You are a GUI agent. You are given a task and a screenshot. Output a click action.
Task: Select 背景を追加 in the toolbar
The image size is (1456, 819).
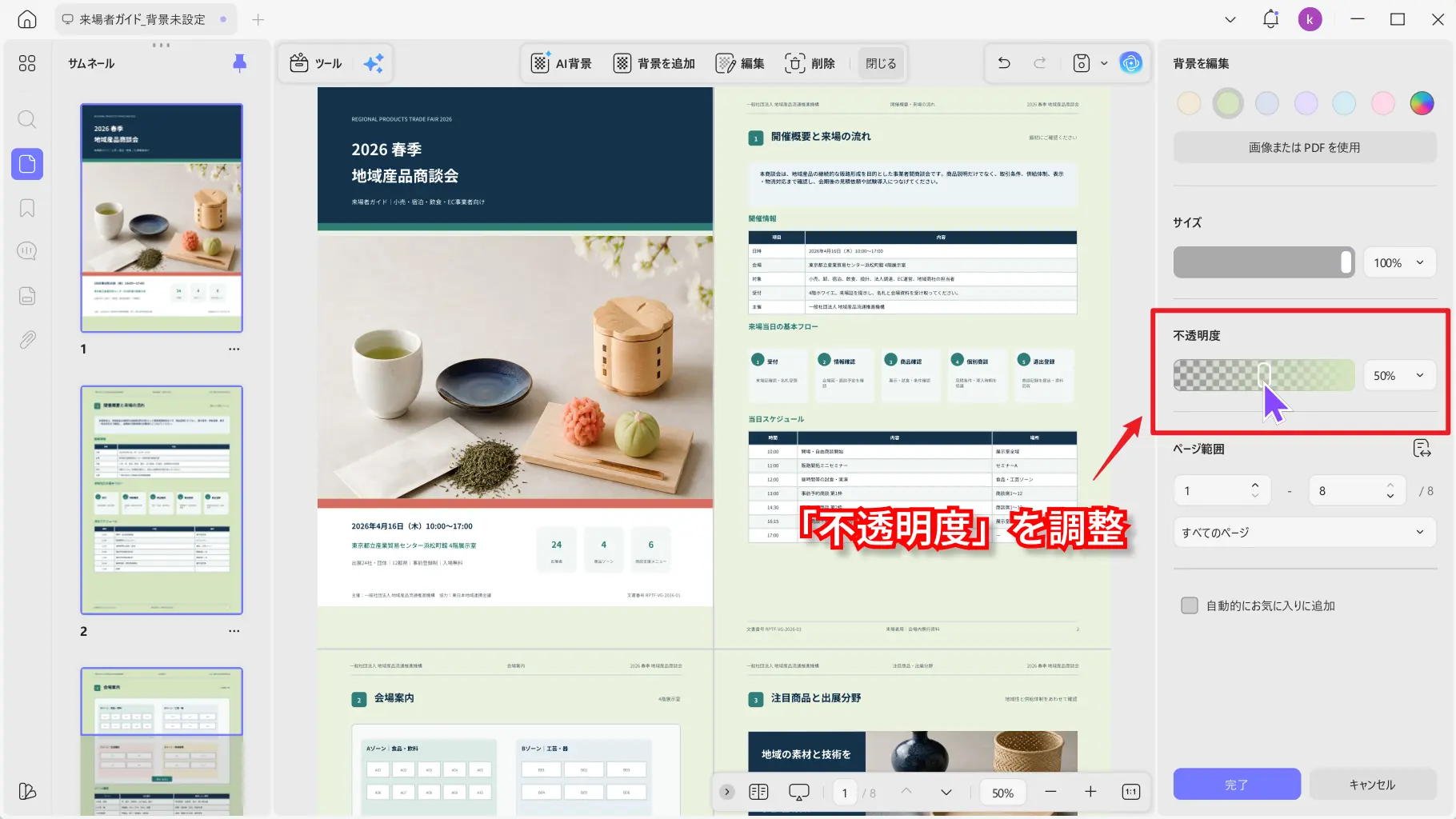pos(654,63)
